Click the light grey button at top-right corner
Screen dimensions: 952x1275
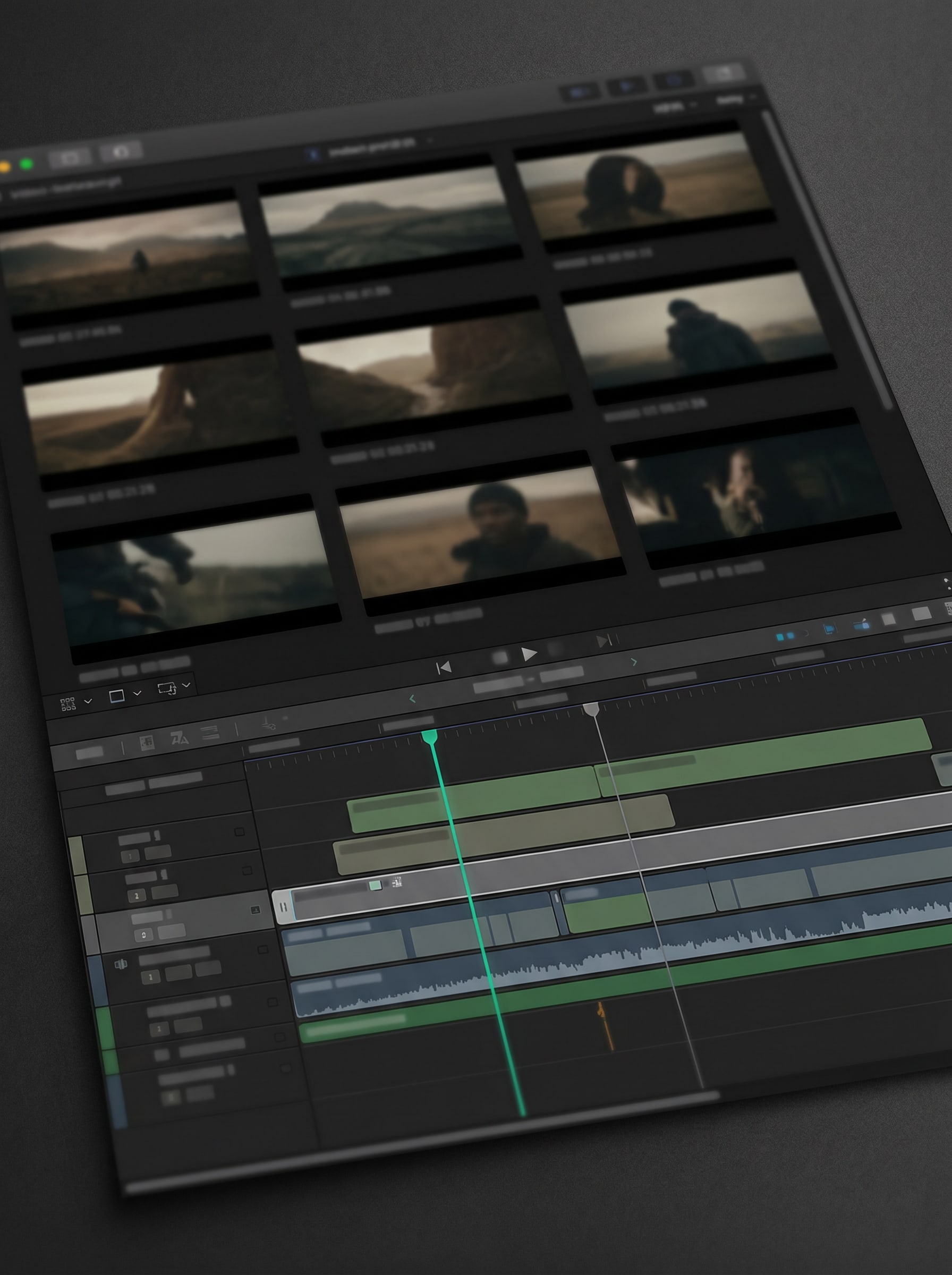(x=725, y=73)
